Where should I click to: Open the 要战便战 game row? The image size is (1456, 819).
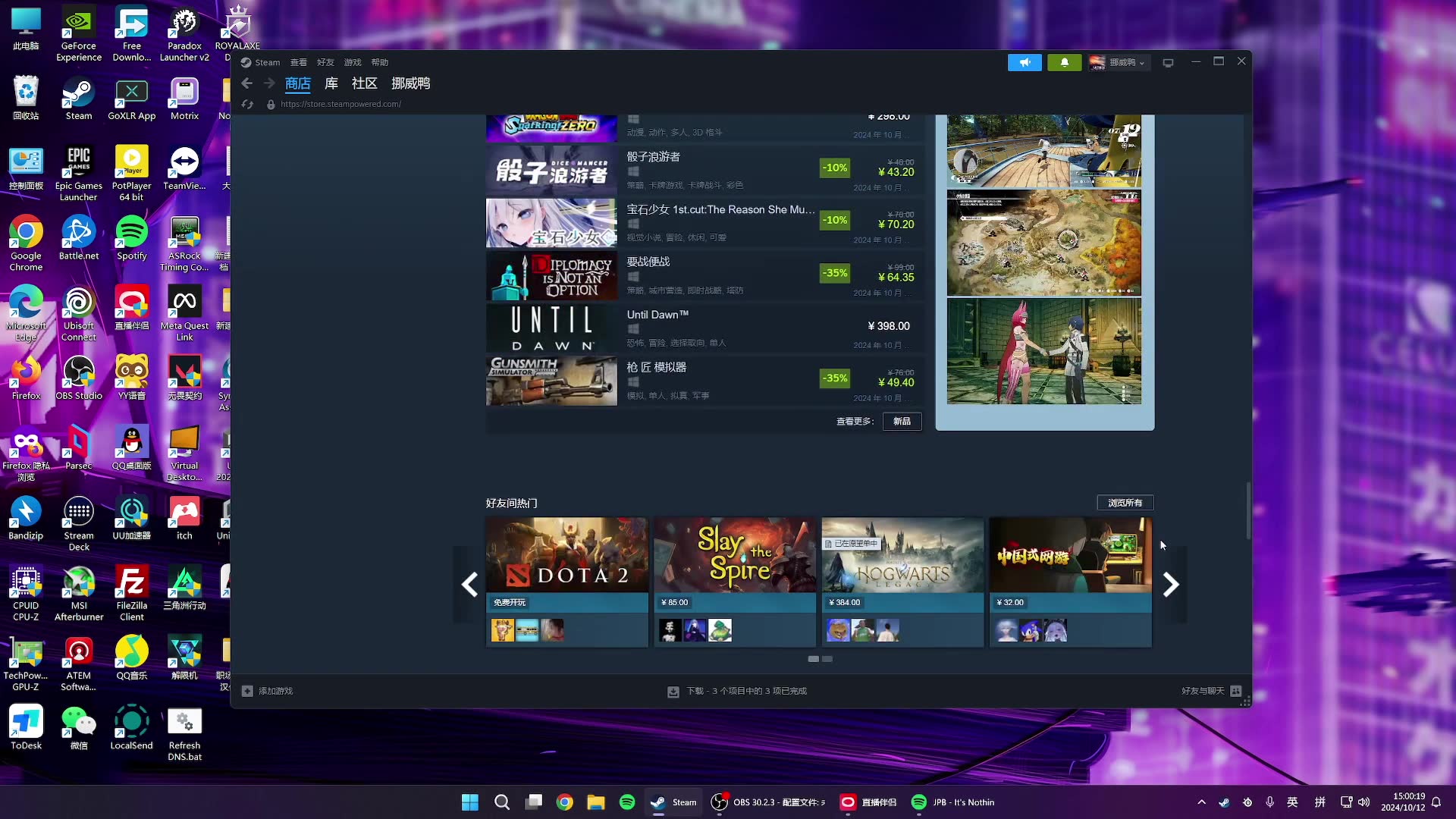[705, 276]
